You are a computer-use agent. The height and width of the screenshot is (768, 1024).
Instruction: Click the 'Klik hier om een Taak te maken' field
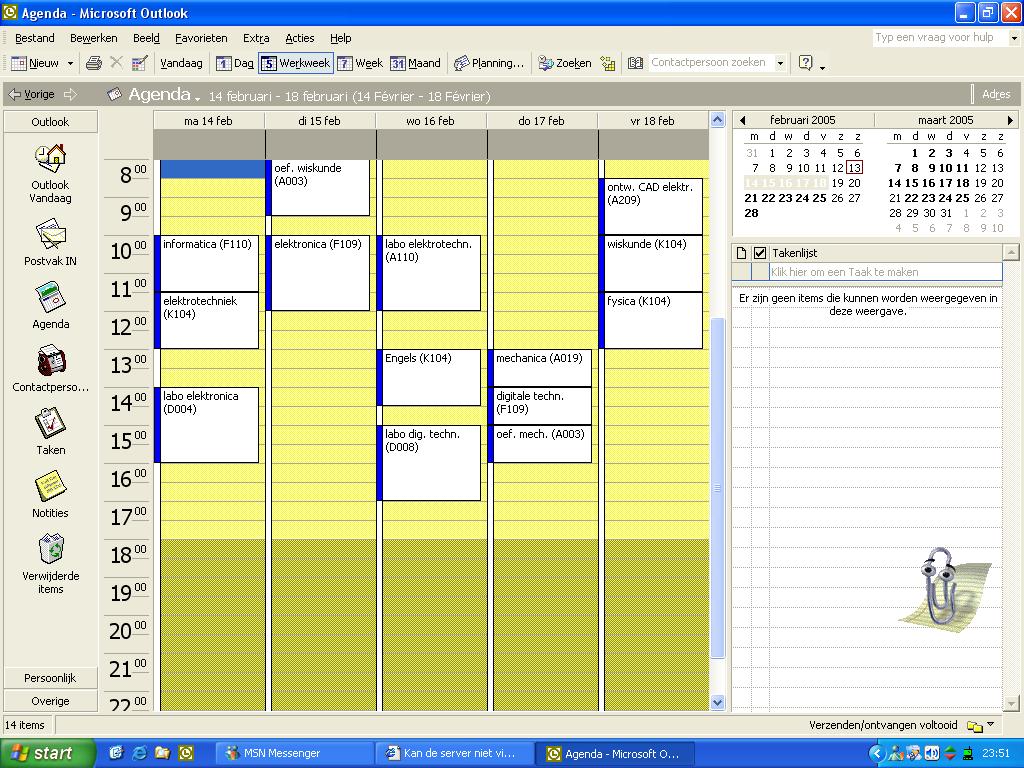tap(886, 272)
